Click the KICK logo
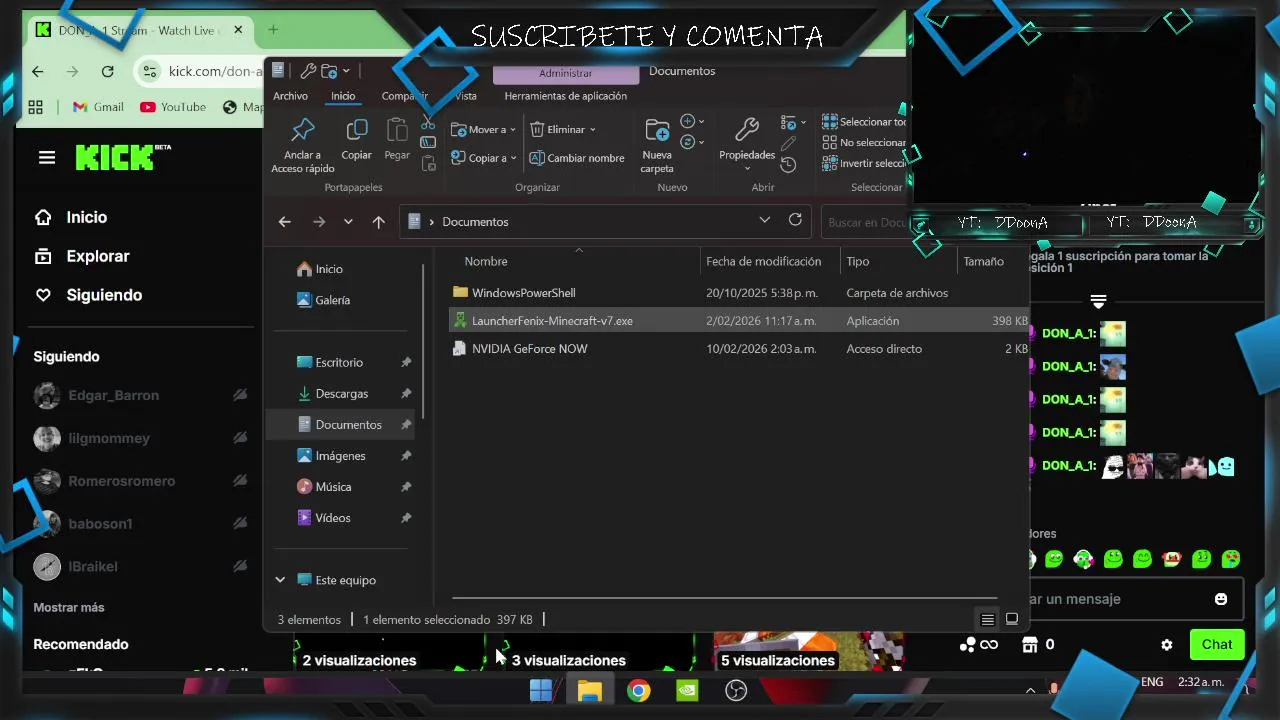1280x720 pixels. pyautogui.click(x=122, y=156)
